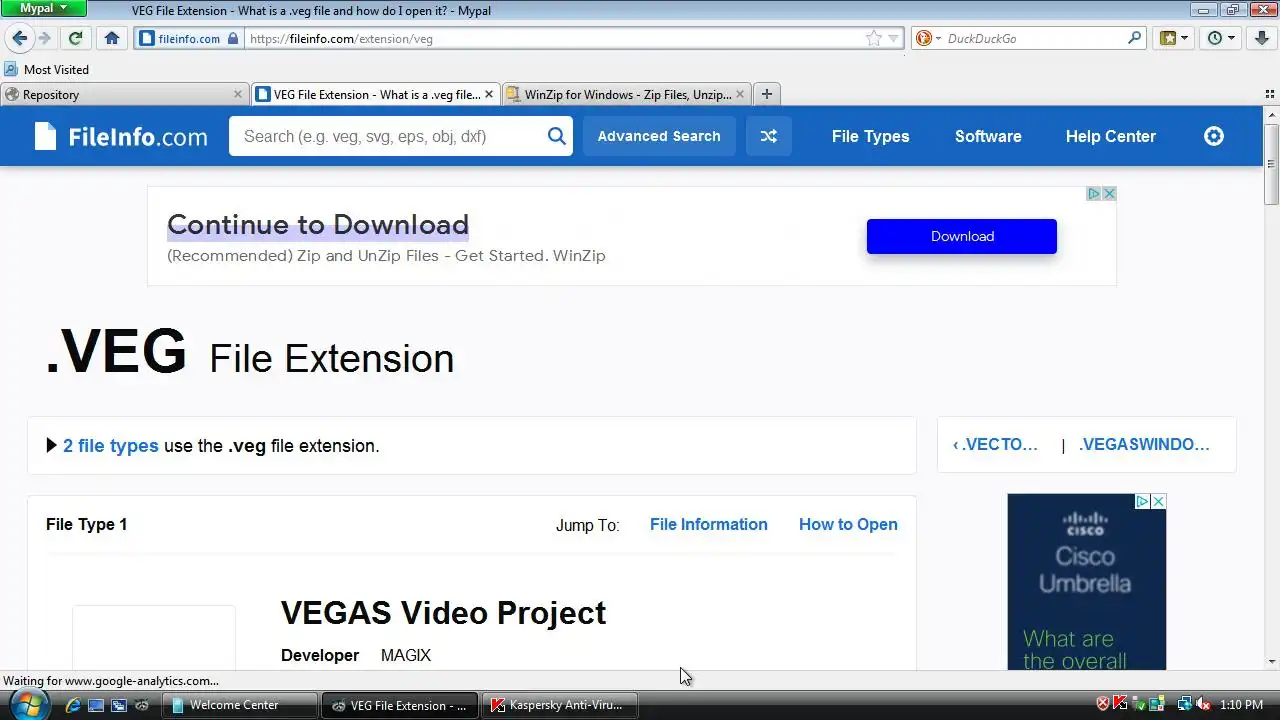This screenshot has height=720, width=1280.
Task: Click the muted volume tray icon
Action: [1204, 705]
